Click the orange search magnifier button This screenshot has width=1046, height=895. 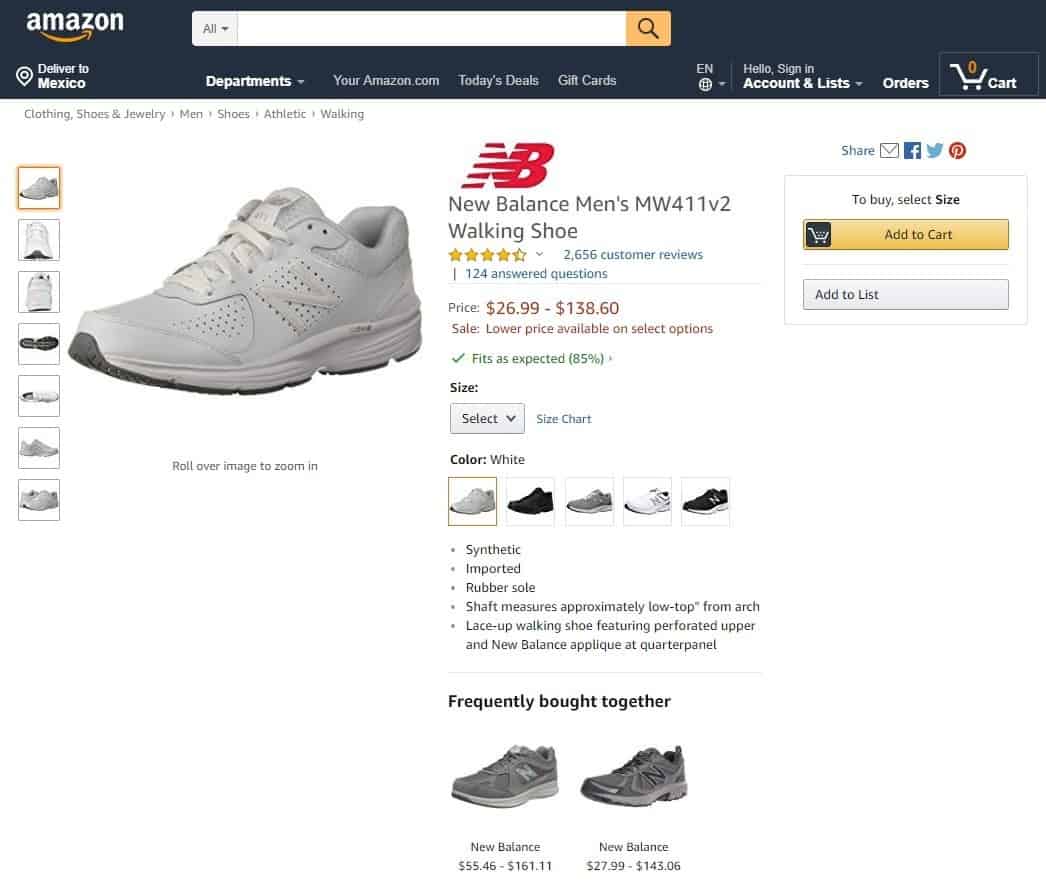point(648,29)
